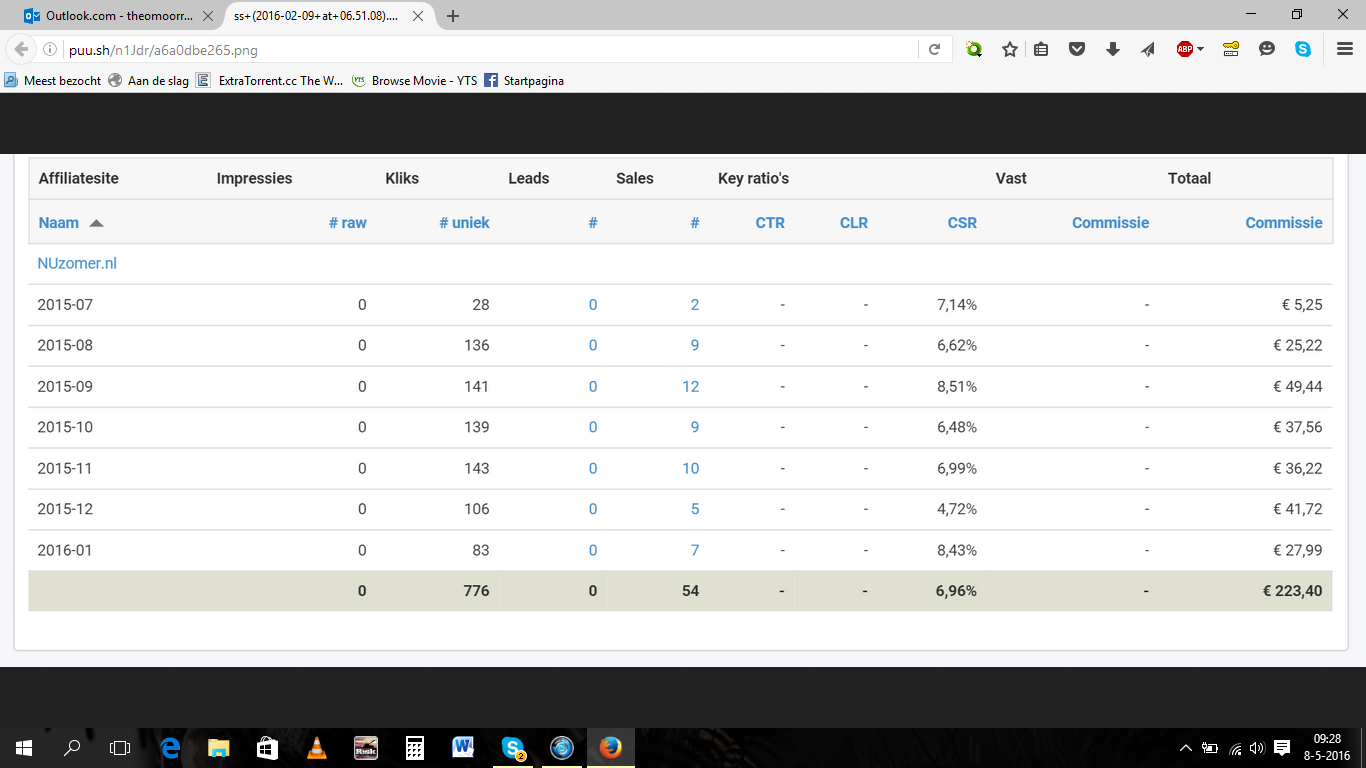This screenshot has width=1366, height=768.
Task: Sort table by Naam column arrow
Action: click(96, 223)
